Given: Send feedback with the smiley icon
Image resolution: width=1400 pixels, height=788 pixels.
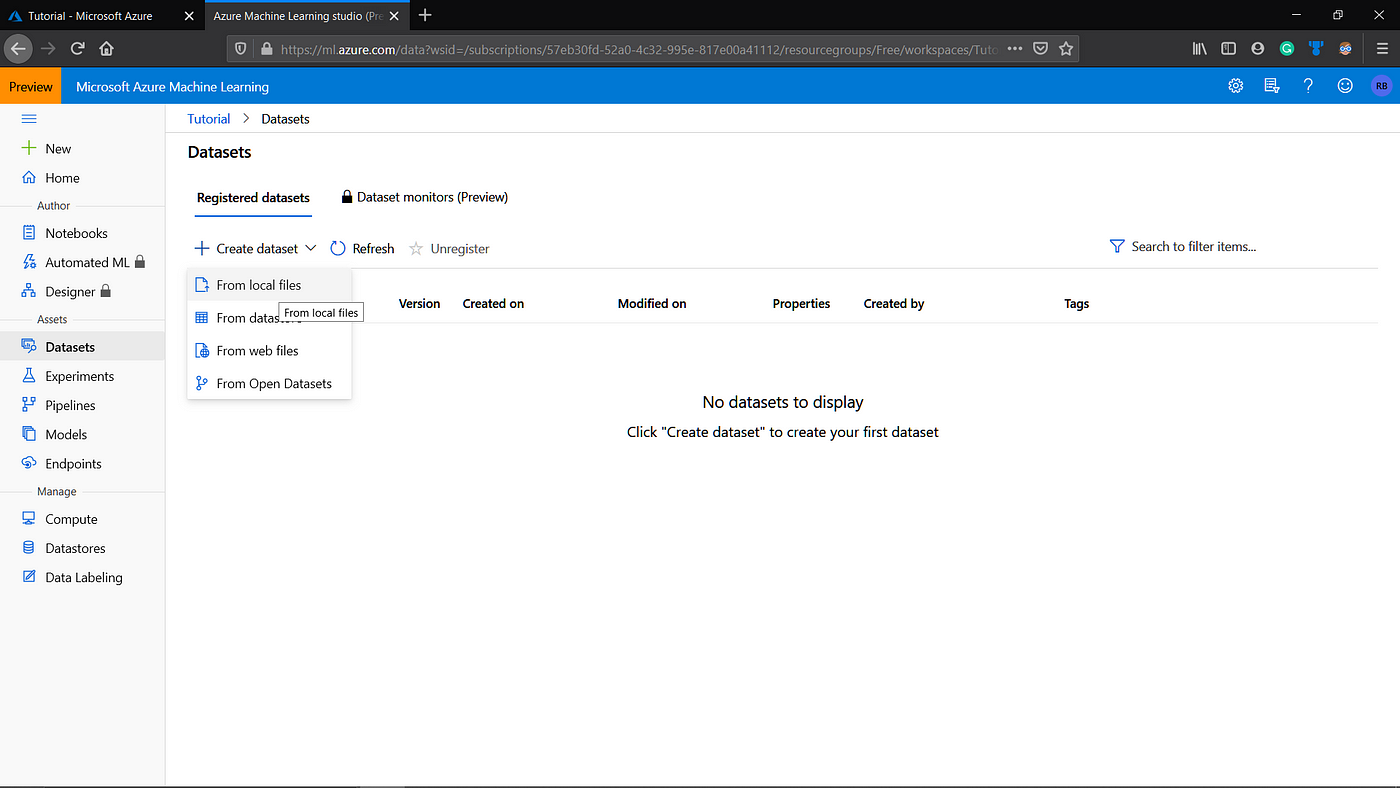Looking at the screenshot, I should coord(1345,86).
